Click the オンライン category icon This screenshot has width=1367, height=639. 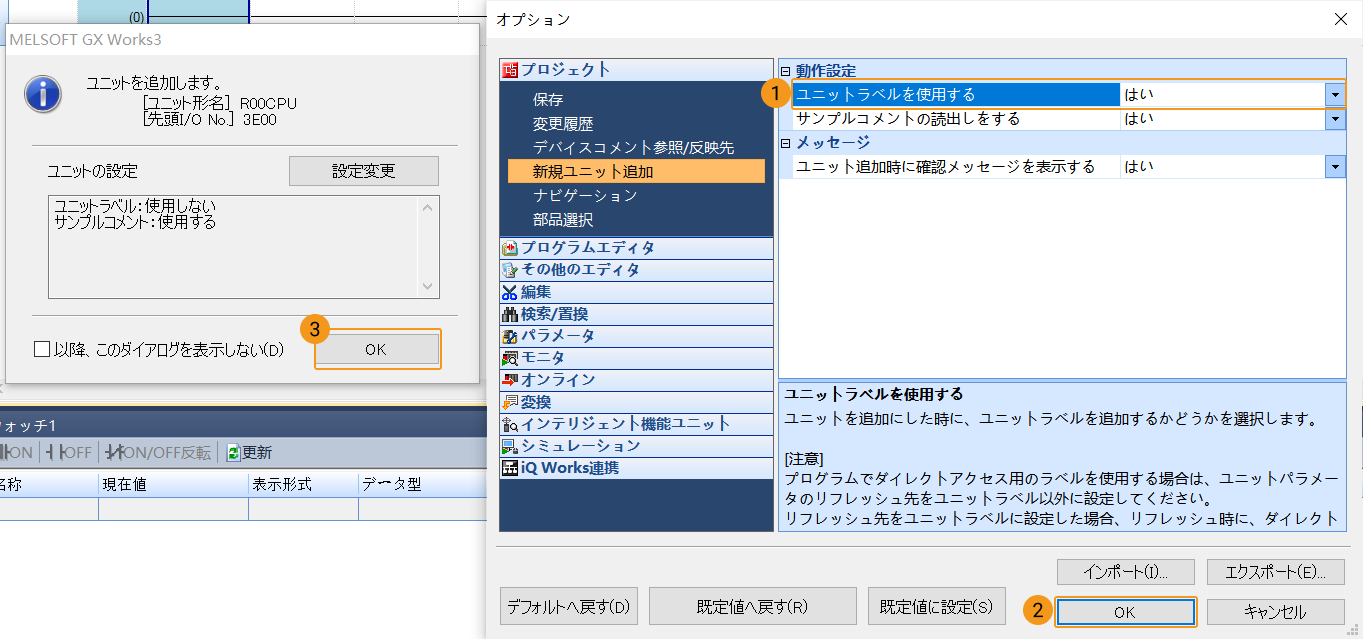[x=510, y=380]
